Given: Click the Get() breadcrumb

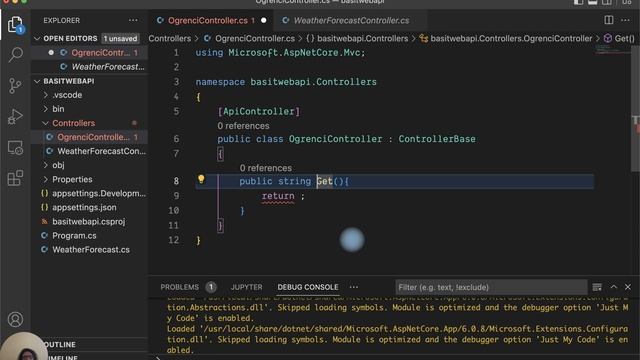Looking at the screenshot, I should click(624, 39).
